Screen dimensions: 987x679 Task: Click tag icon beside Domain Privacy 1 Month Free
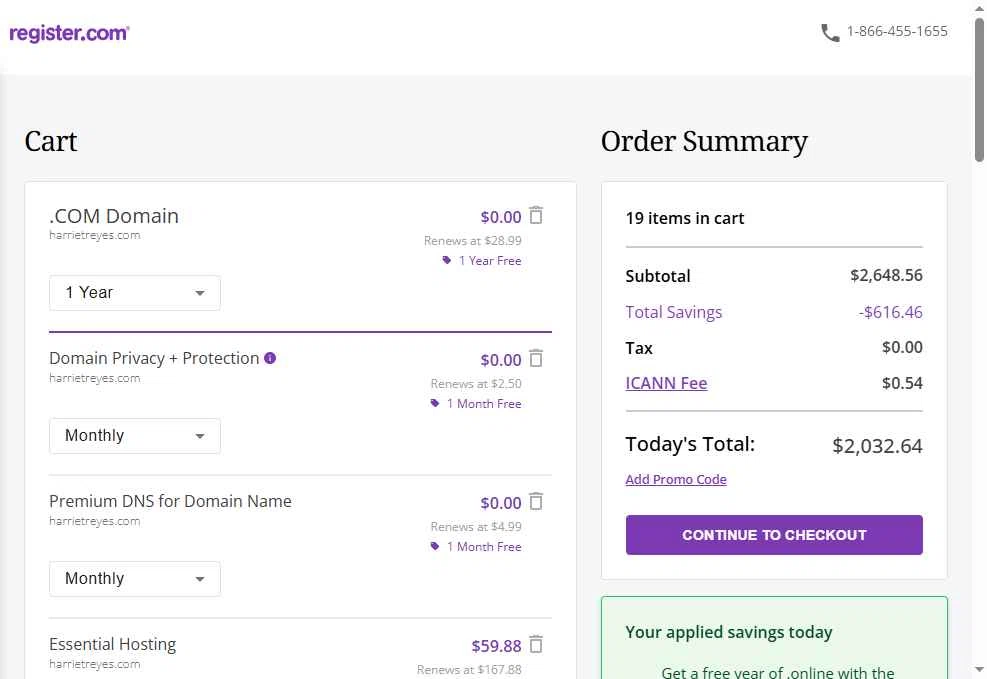pos(434,403)
